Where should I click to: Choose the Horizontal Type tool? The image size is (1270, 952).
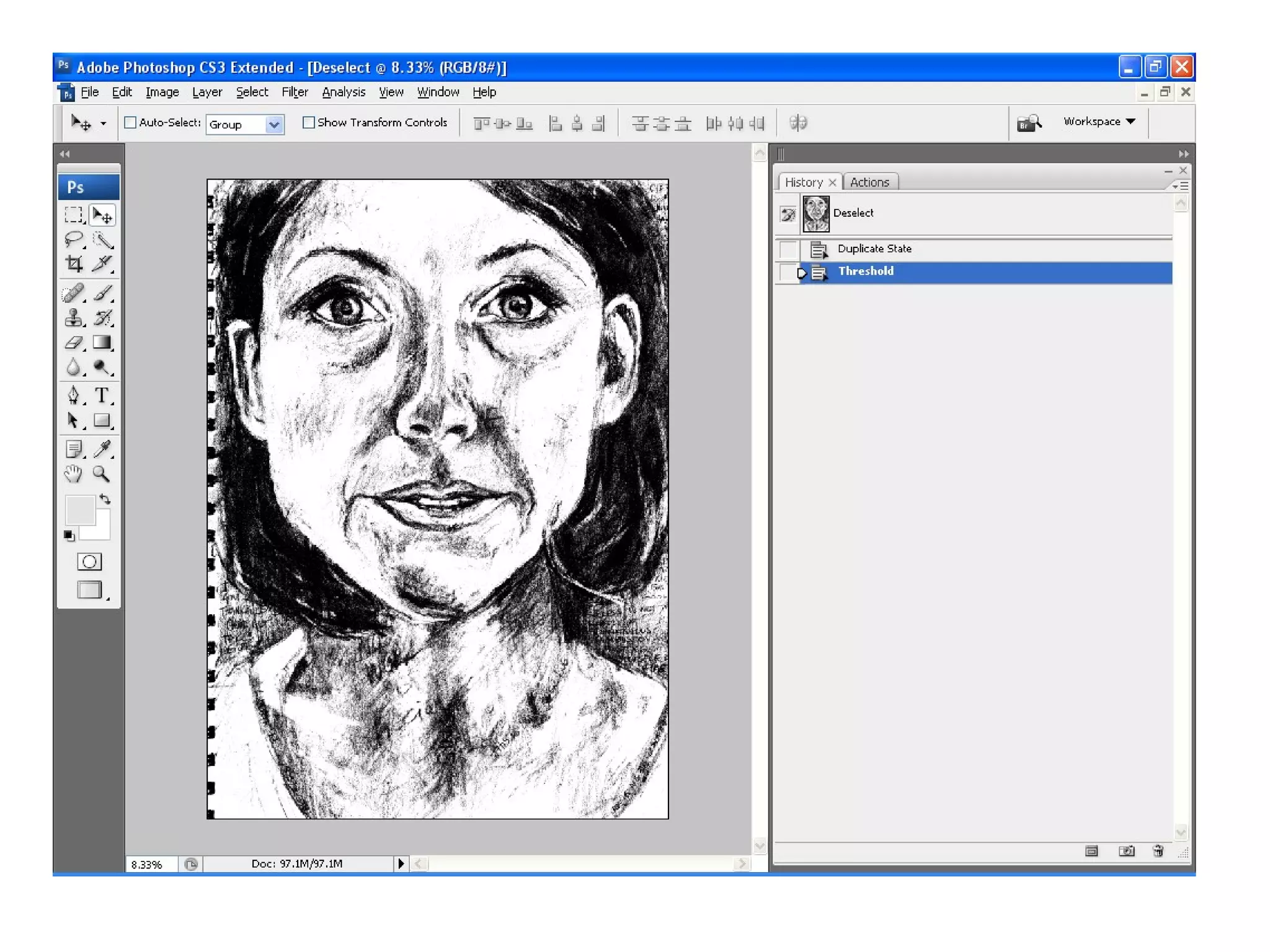coord(102,395)
